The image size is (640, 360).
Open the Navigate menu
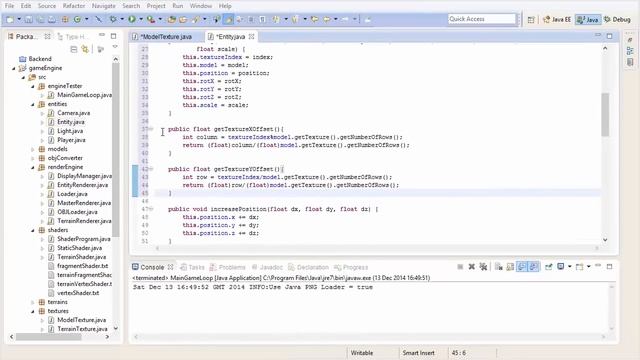[103, 6]
